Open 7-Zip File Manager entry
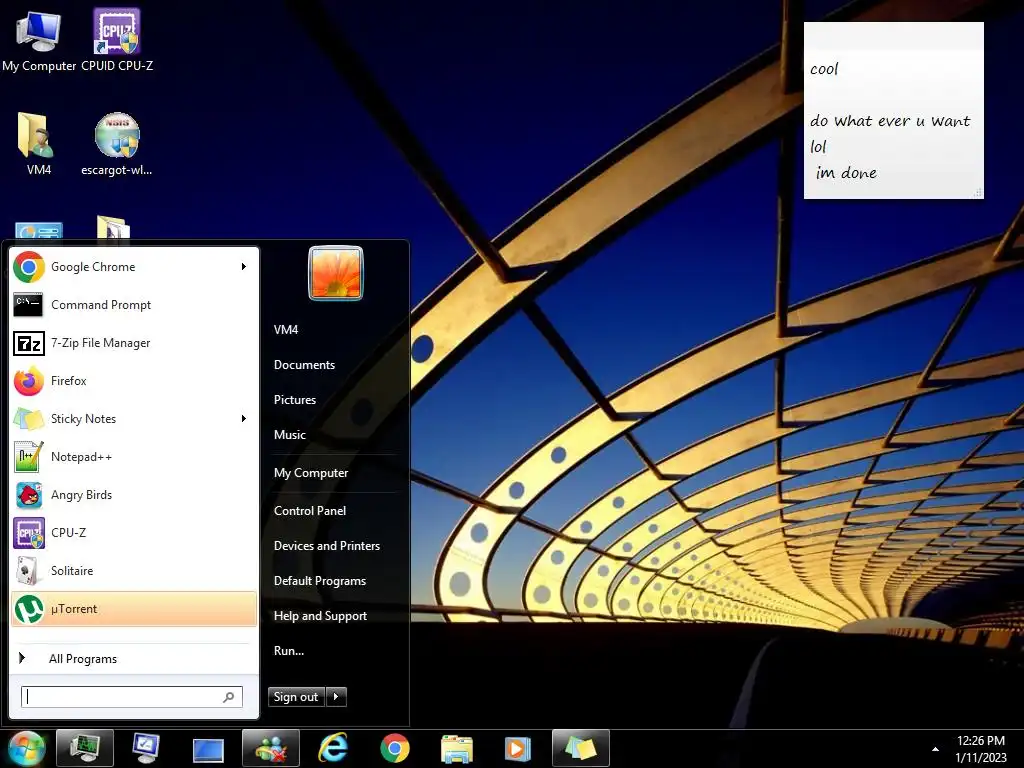This screenshot has height=768, width=1024. [134, 343]
